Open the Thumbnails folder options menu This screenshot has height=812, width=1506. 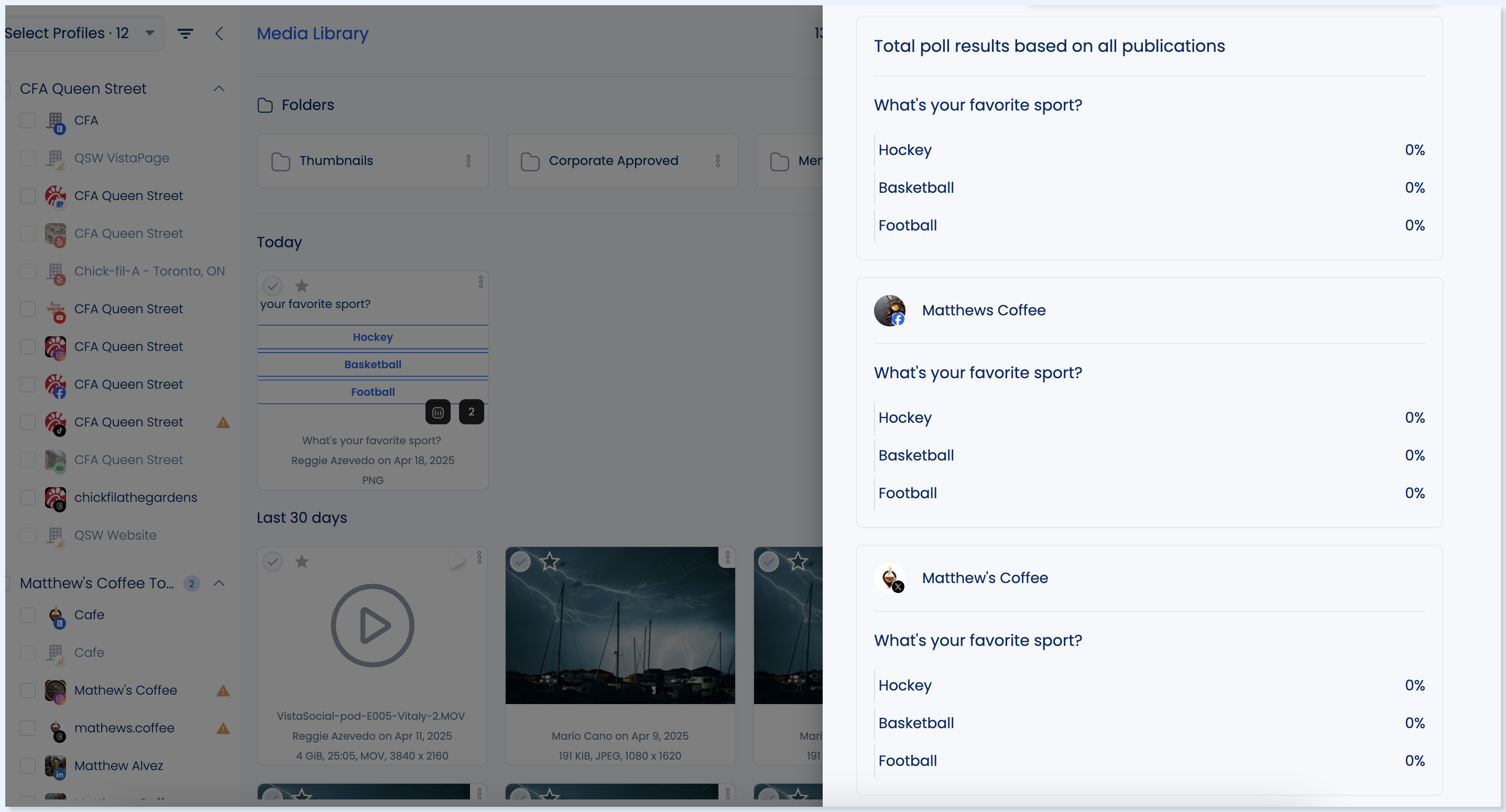[468, 161]
